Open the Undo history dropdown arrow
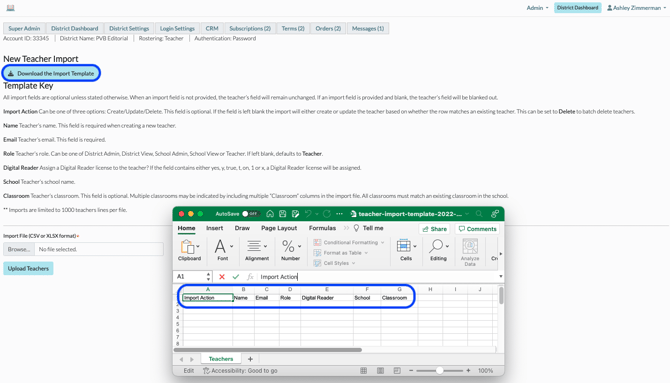 point(316,214)
